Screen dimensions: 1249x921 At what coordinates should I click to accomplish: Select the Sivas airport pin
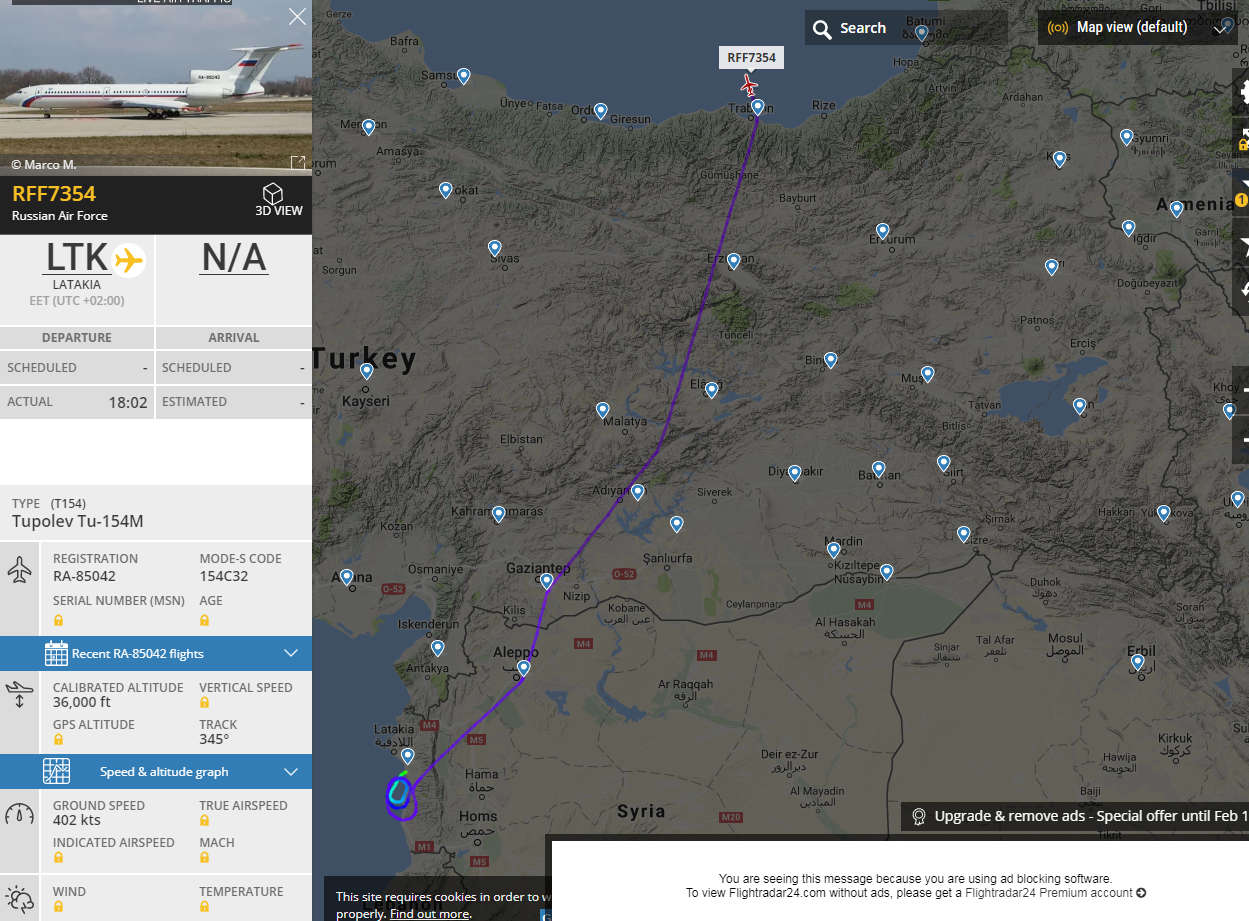pyautogui.click(x=494, y=247)
